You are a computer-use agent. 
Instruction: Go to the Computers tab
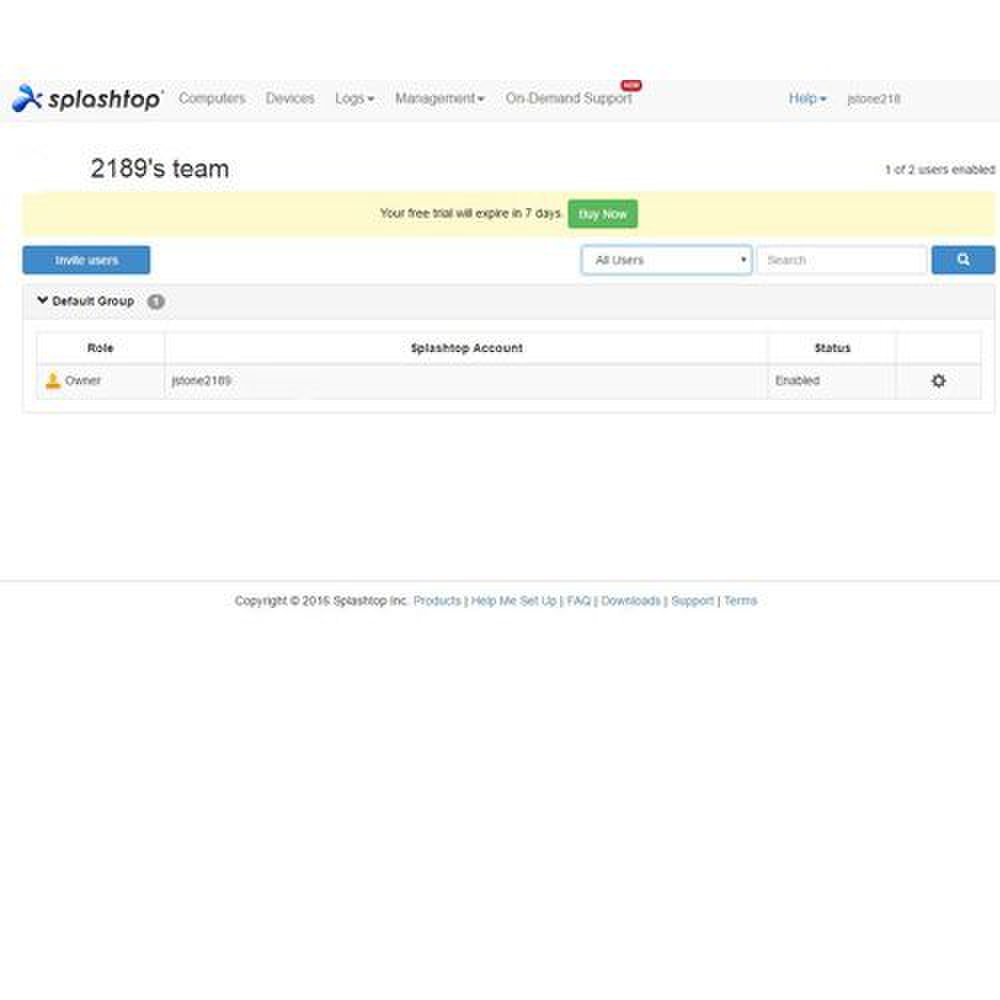point(212,99)
